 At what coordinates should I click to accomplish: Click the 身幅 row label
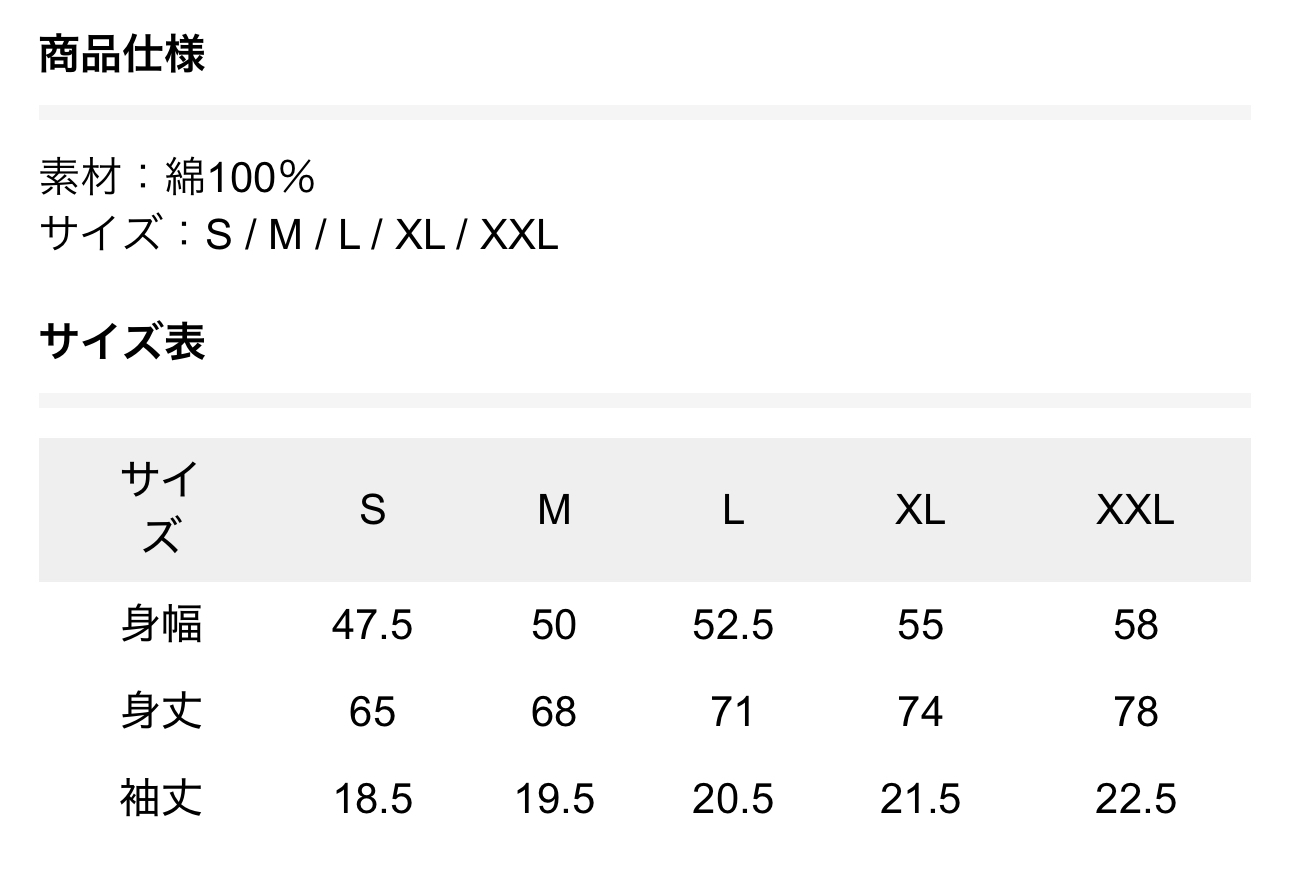[161, 624]
